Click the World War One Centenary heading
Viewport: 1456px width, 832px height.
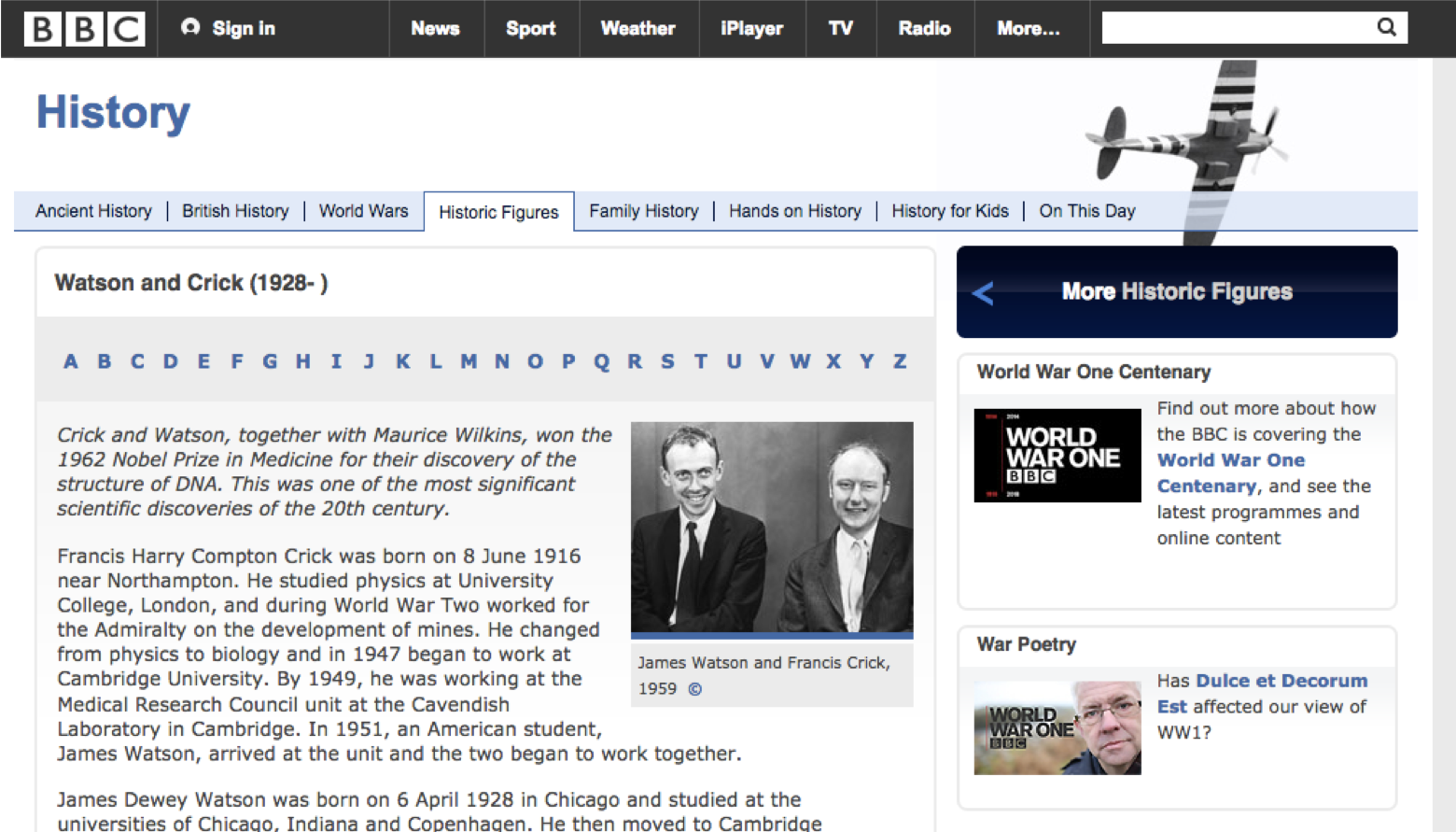[1094, 372]
